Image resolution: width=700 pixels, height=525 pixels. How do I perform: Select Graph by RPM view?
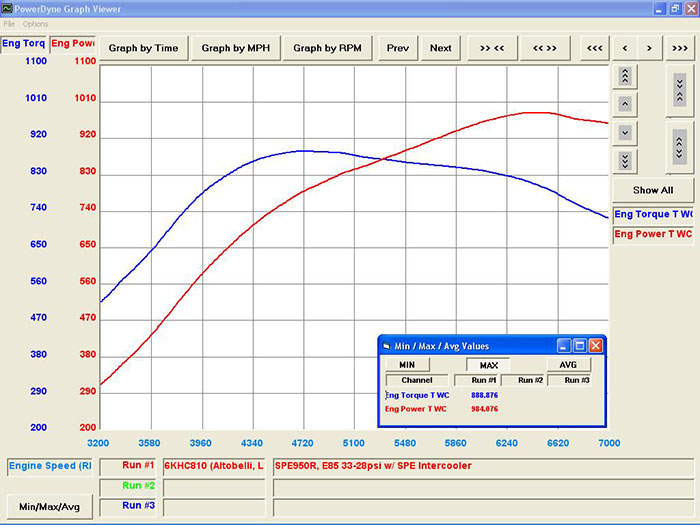click(327, 48)
